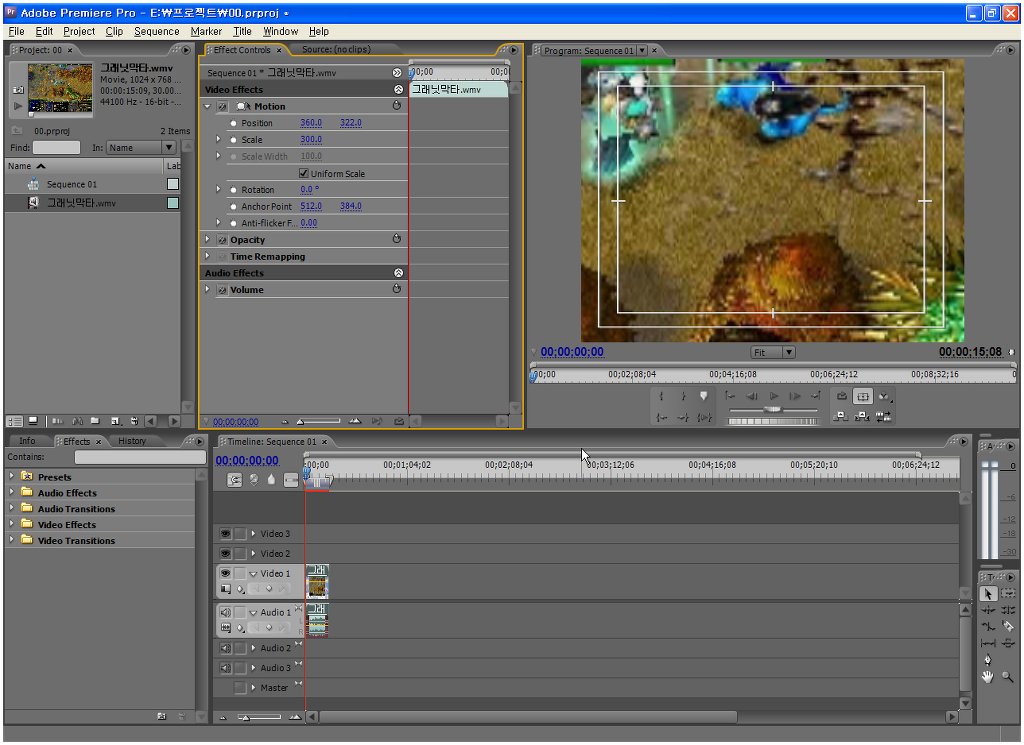
Task: Toggle Safe Margins button in Program monitor
Action: click(863, 396)
